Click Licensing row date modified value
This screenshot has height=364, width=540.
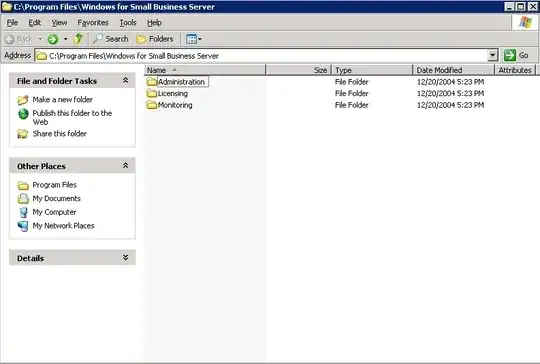pyautogui.click(x=450, y=94)
